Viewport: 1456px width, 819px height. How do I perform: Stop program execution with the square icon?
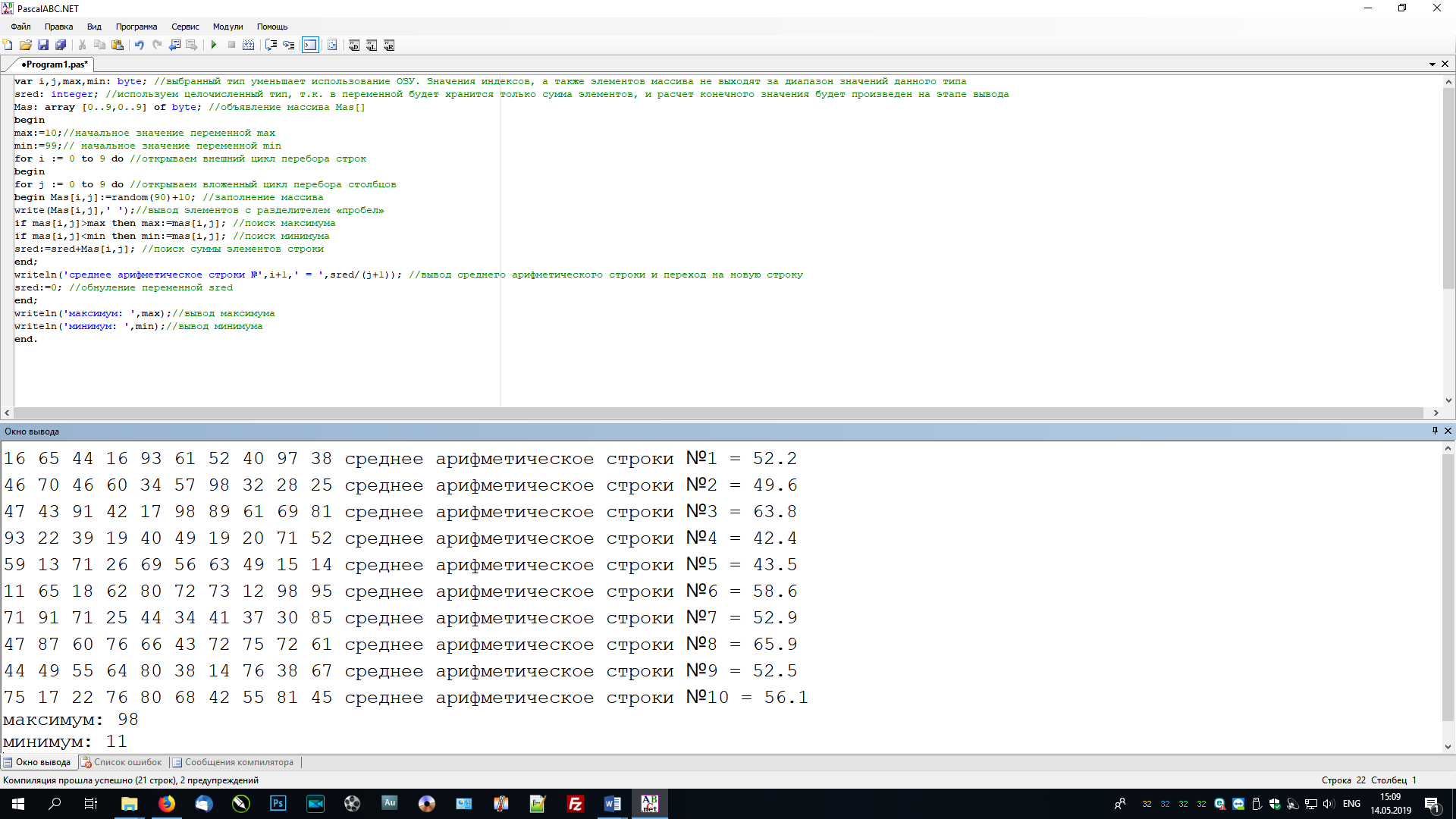tap(231, 45)
